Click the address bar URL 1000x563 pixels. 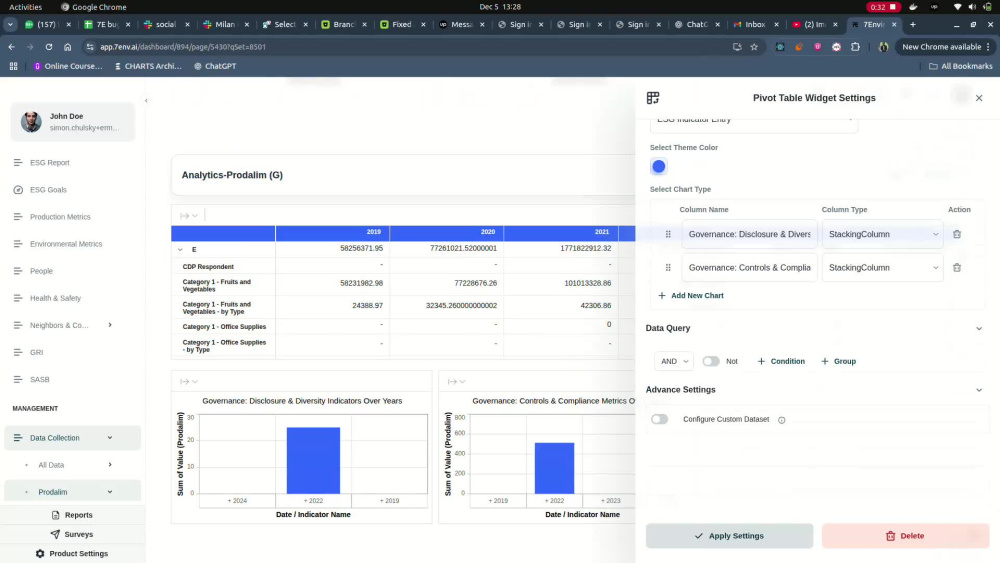point(183,47)
